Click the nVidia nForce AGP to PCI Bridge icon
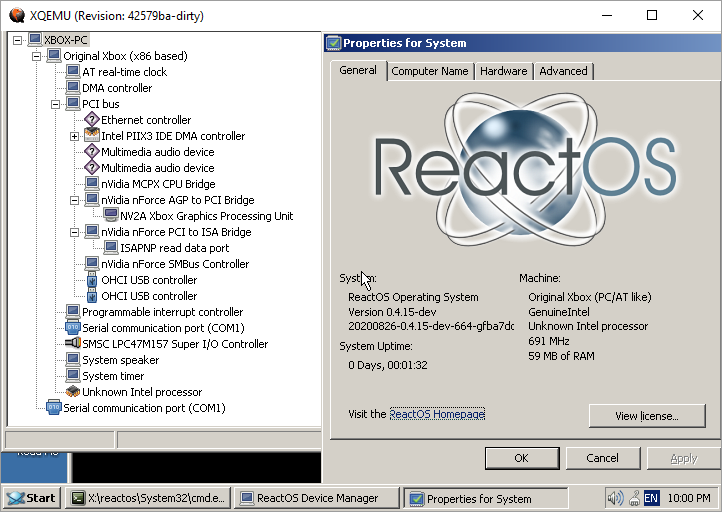Viewport: 722px width, 512px height. pos(92,199)
